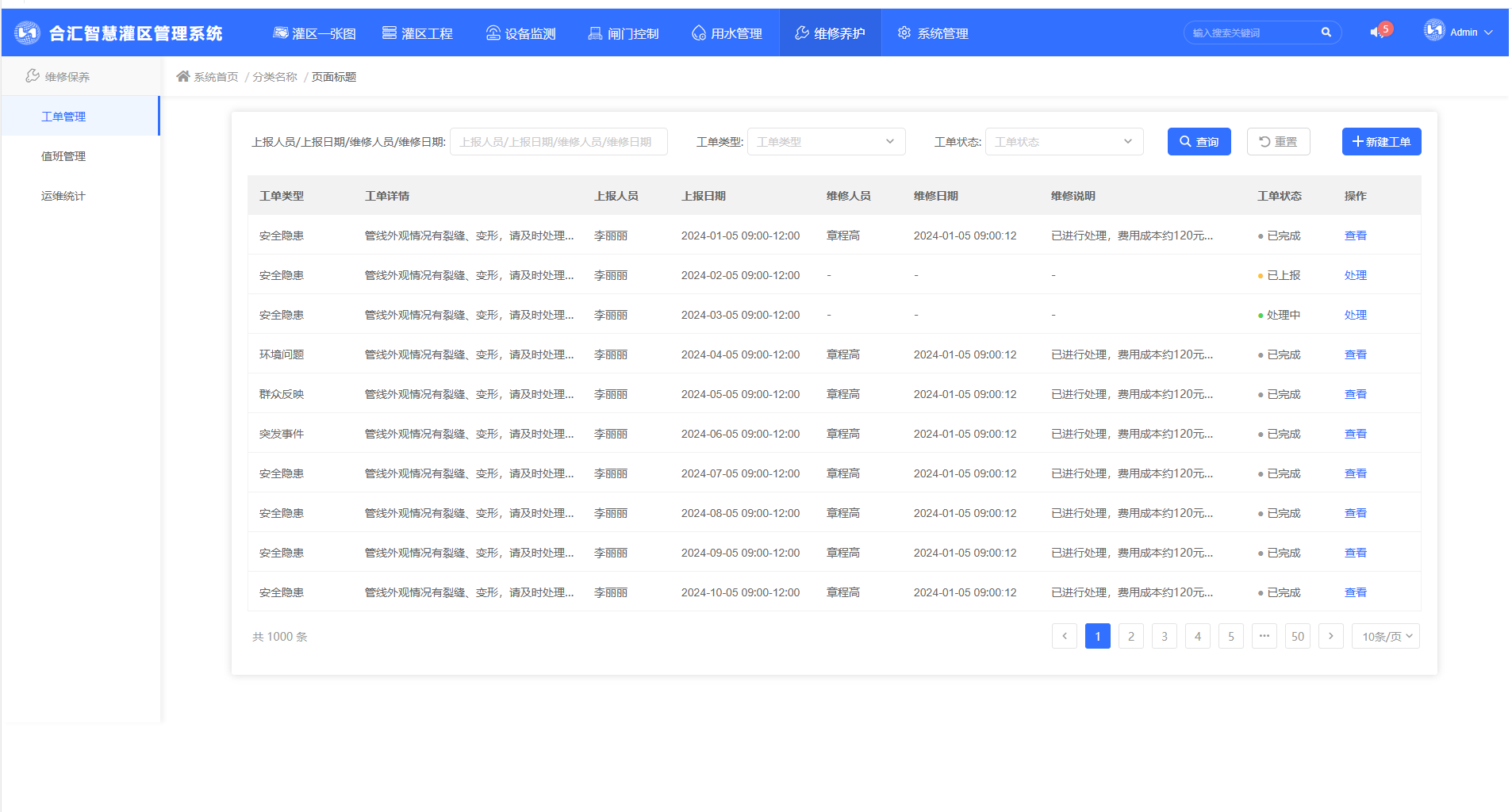1512x812 pixels.
Task: Open 设备监测 from top navigation
Action: coord(520,33)
